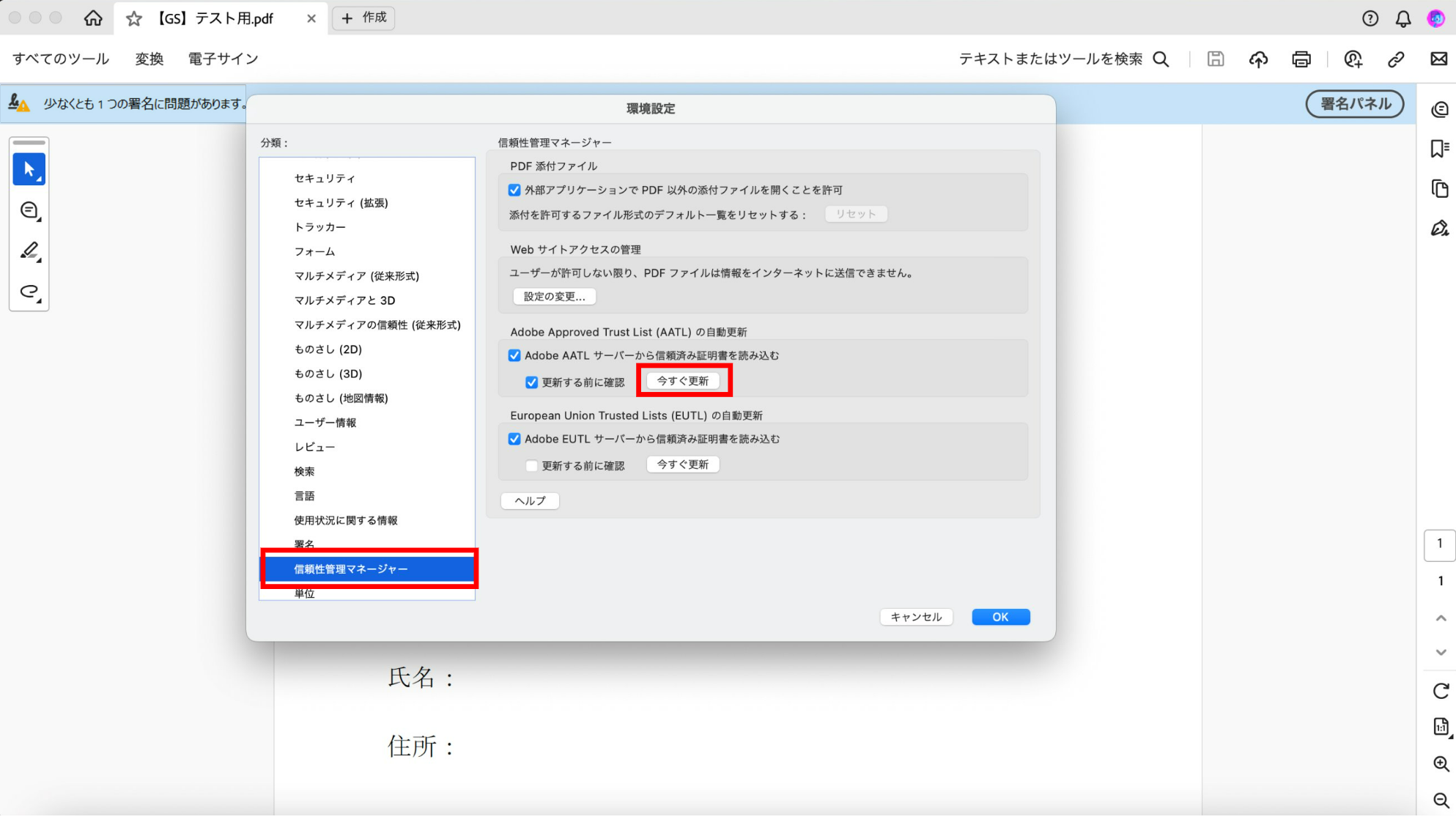Expand the highlight tool options triangle

pos(39,262)
